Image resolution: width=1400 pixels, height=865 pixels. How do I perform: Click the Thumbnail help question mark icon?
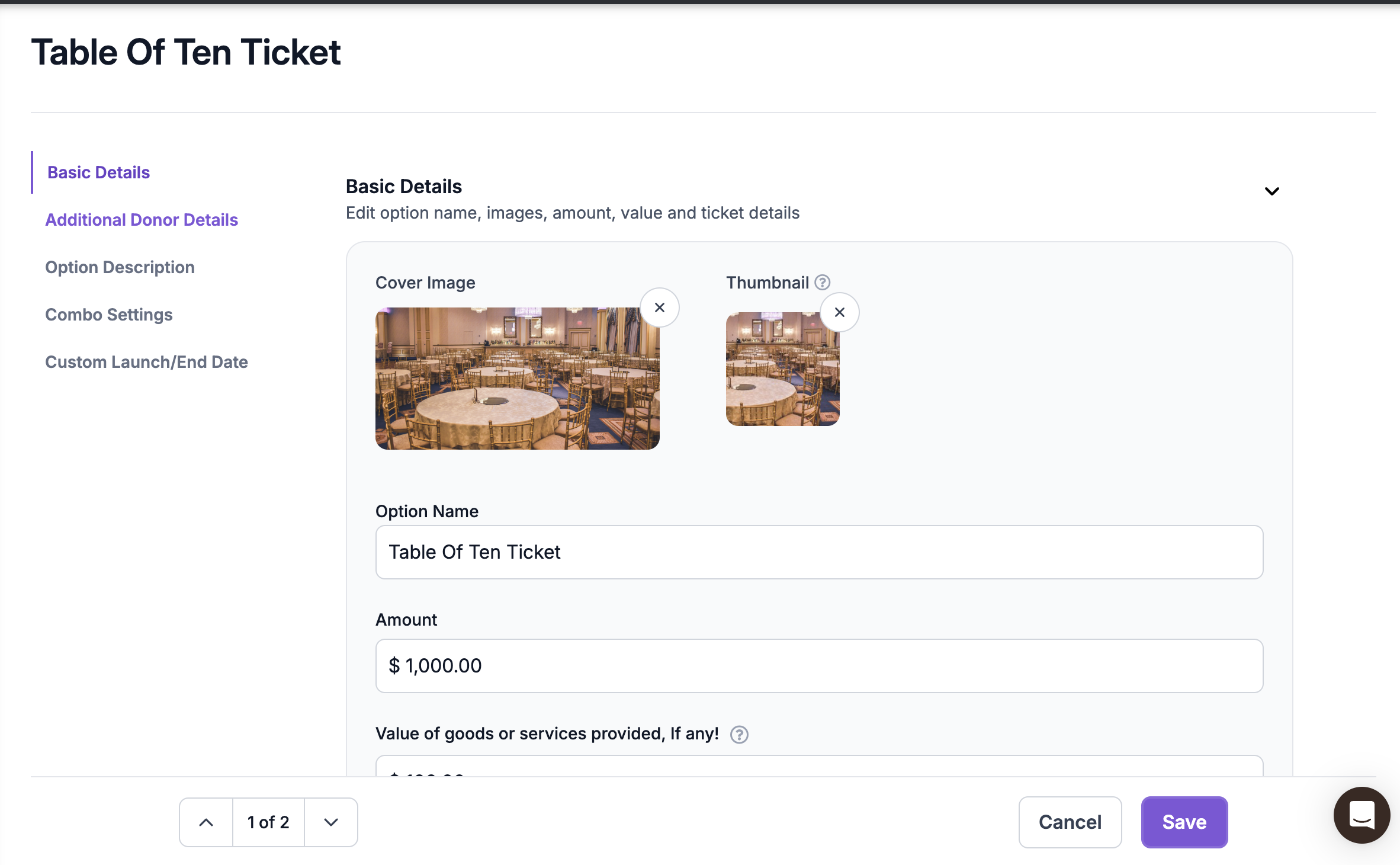pyautogui.click(x=822, y=283)
